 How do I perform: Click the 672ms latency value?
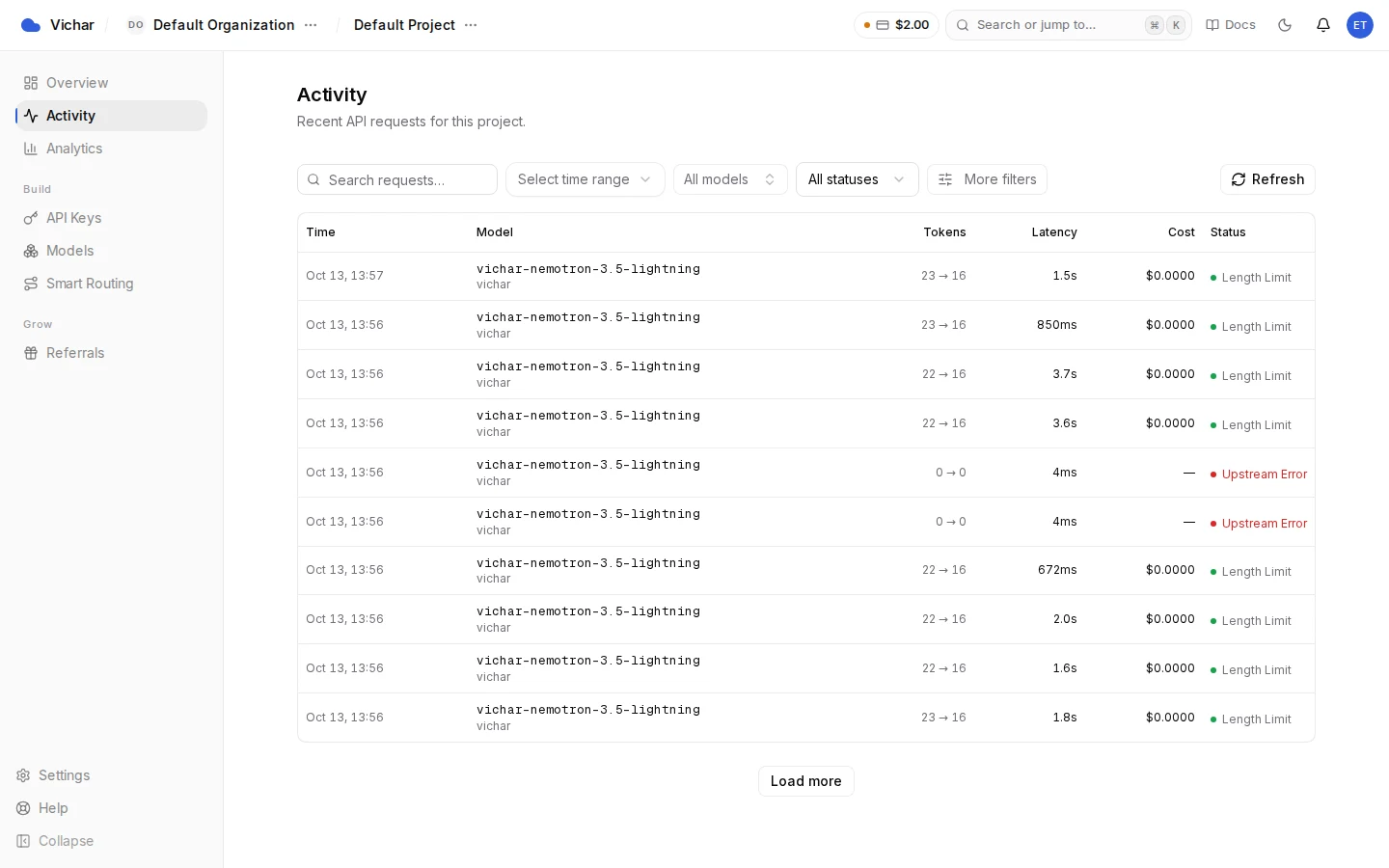pyautogui.click(x=1057, y=570)
